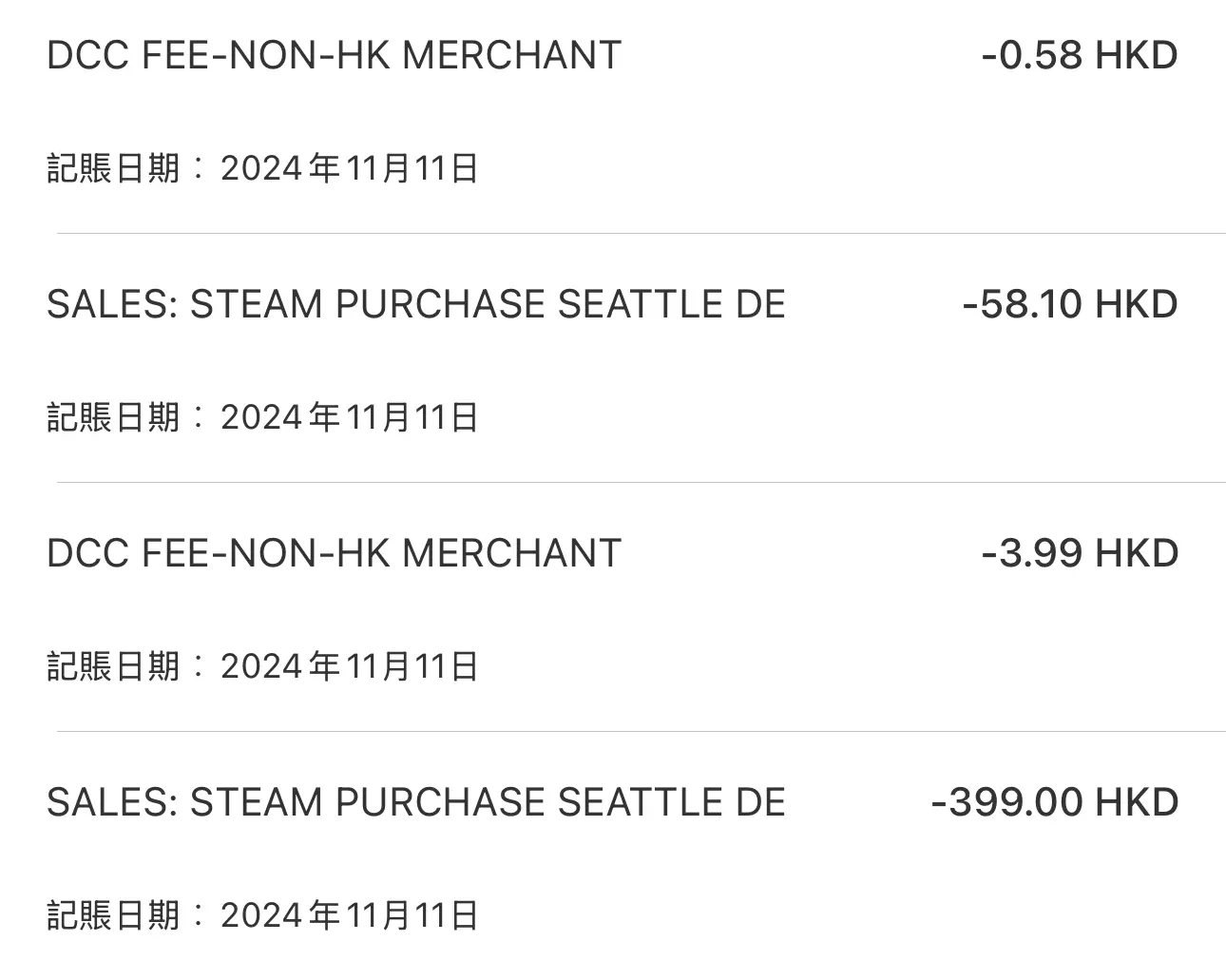Select the -3.99 HKD amount
Viewport: 1226px width, 980px height.
click(x=1080, y=553)
